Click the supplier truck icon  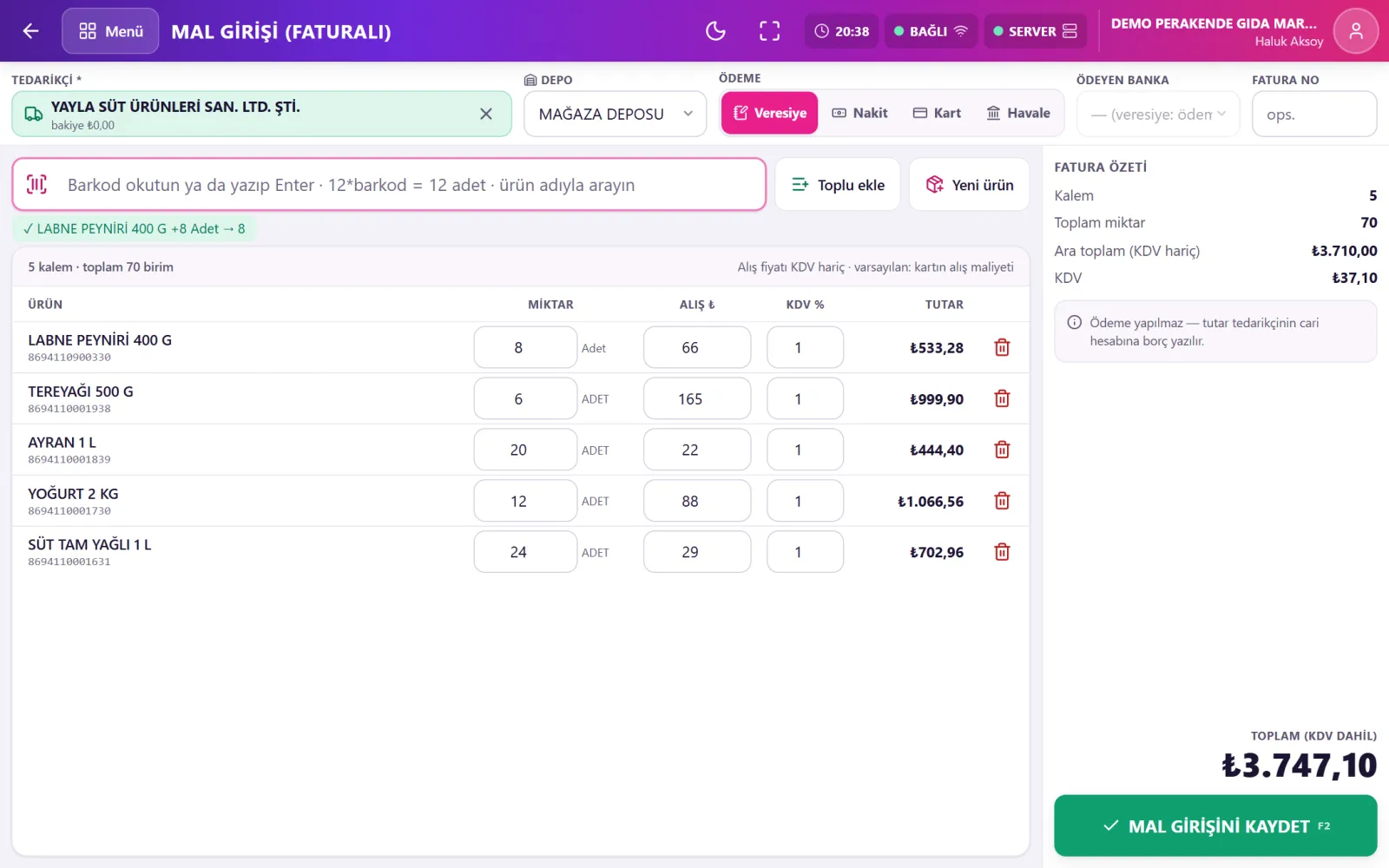tap(33, 114)
